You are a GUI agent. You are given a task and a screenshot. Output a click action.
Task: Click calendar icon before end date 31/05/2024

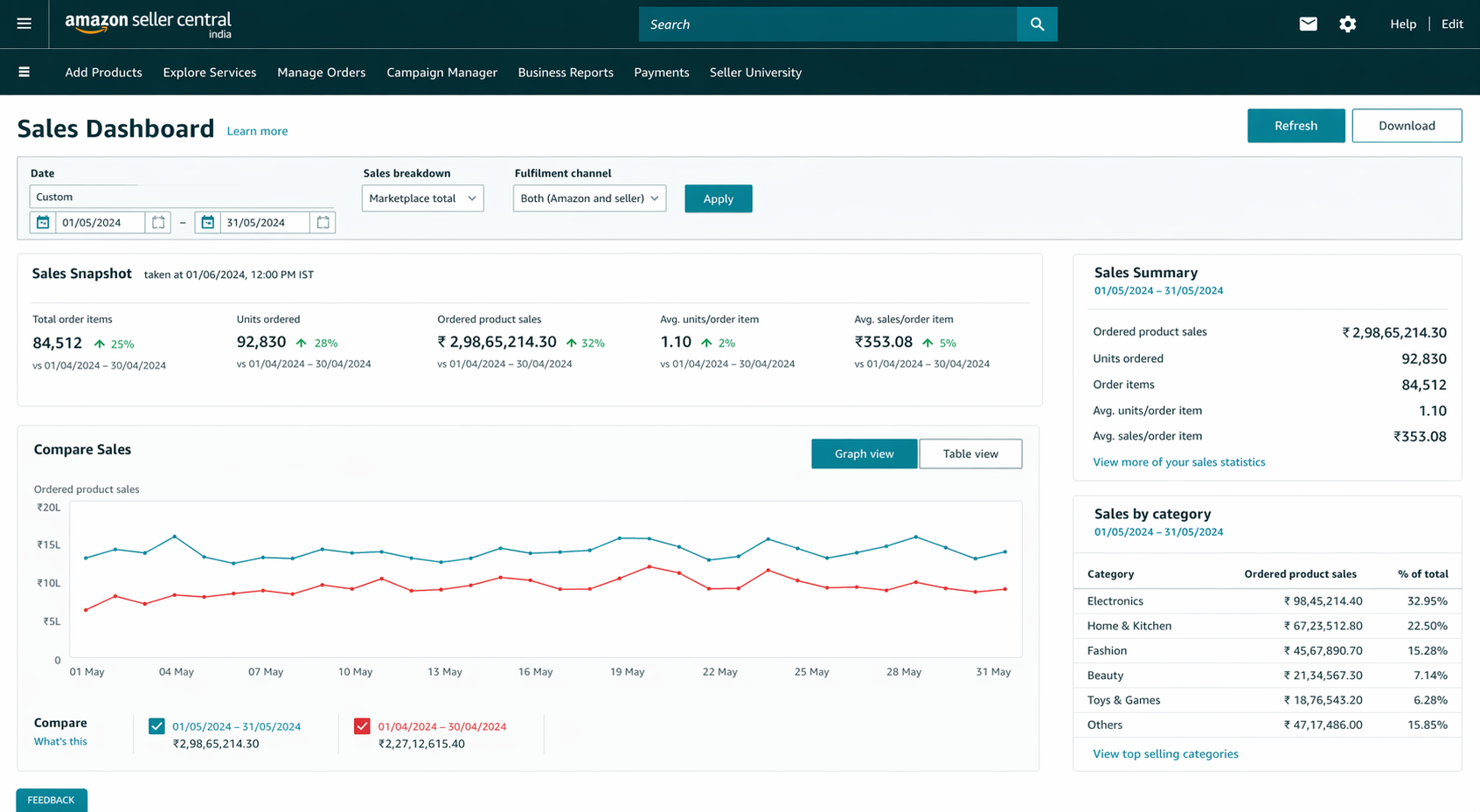coord(207,223)
